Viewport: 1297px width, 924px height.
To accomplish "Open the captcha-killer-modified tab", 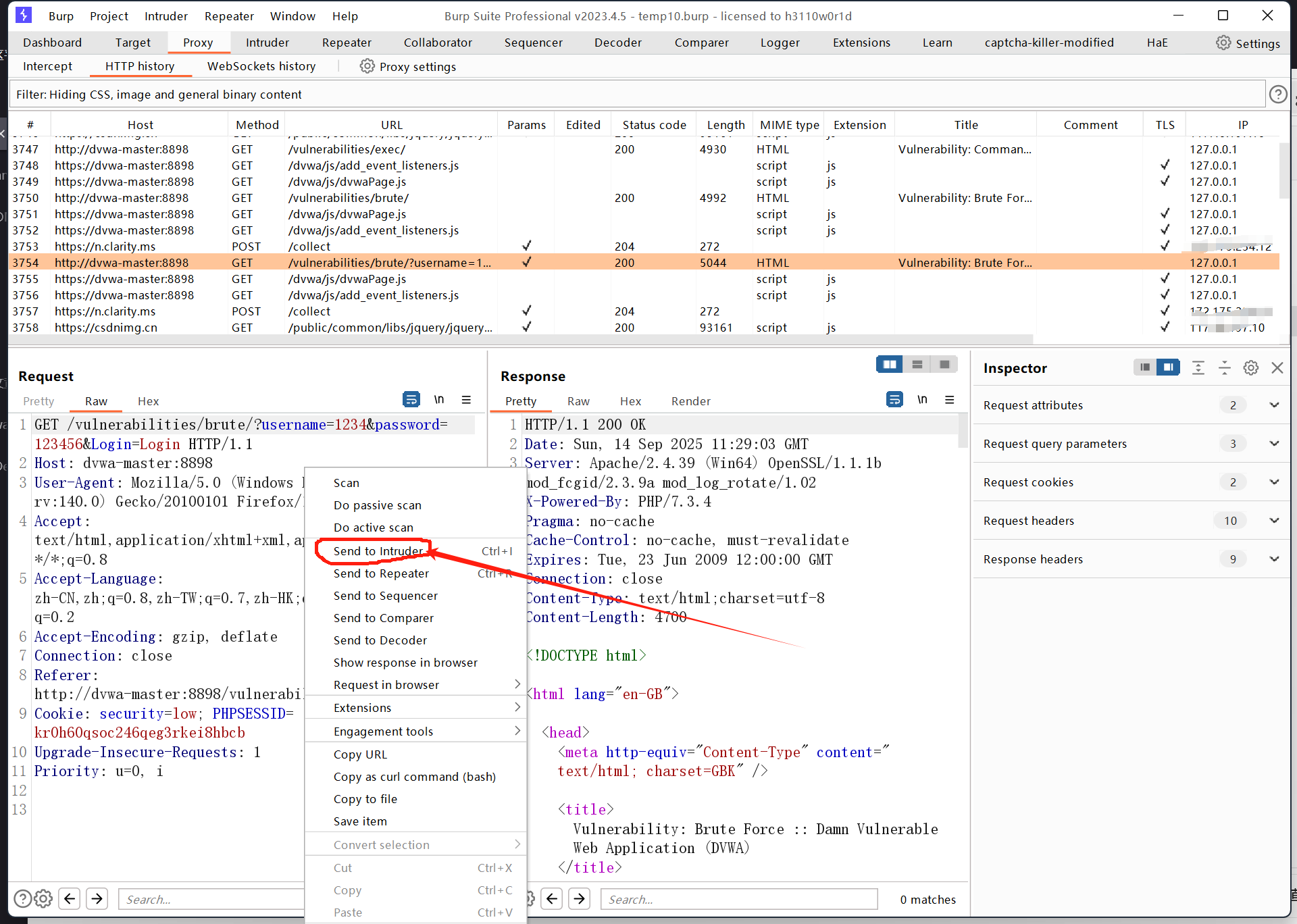I will [1049, 42].
